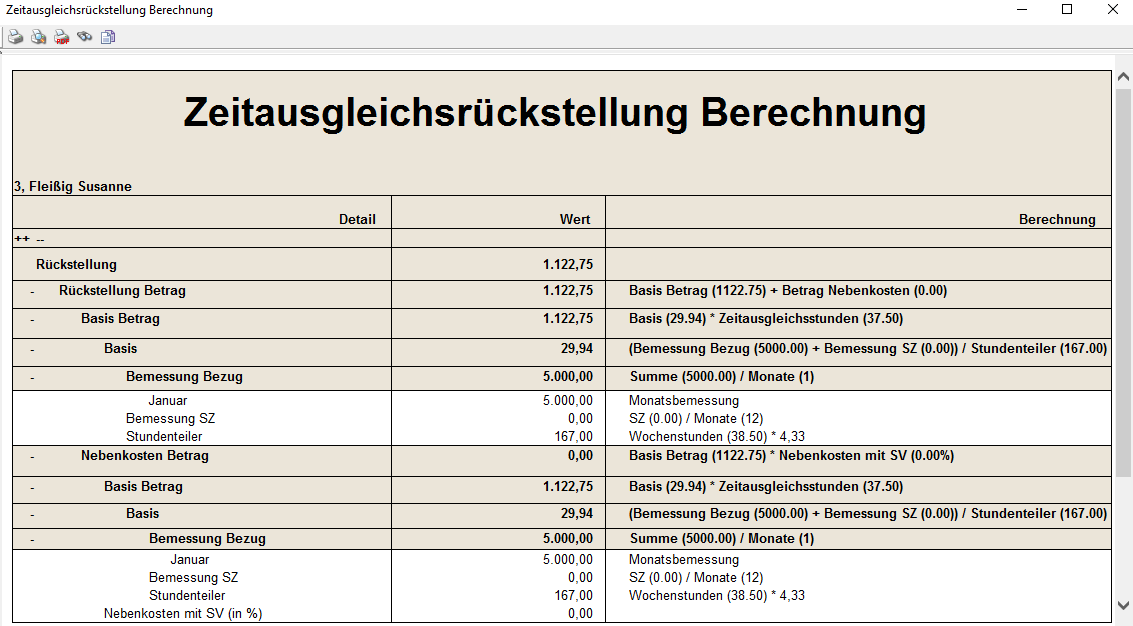Collapse the Nebenkosten Betrag row
The width and height of the screenshot is (1133, 626).
tap(32, 456)
